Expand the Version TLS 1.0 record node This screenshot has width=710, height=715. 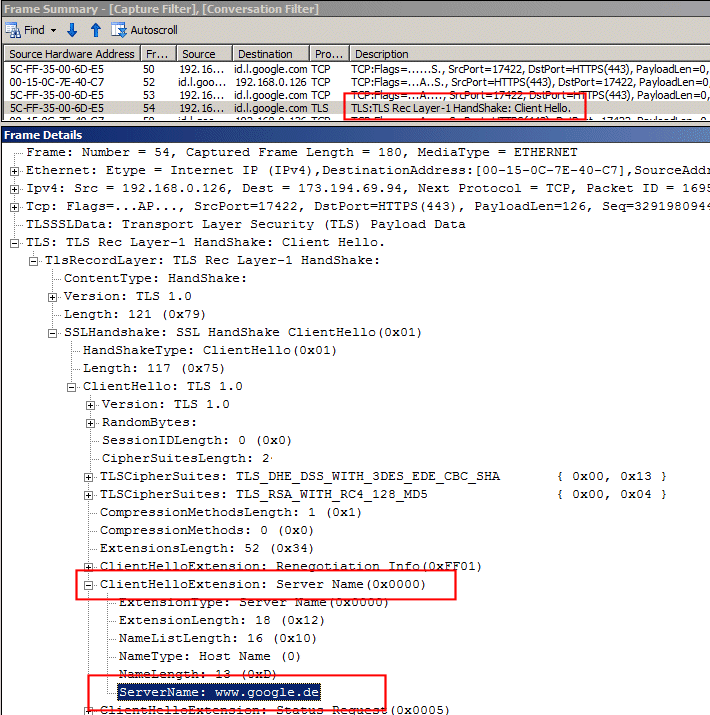[52, 297]
